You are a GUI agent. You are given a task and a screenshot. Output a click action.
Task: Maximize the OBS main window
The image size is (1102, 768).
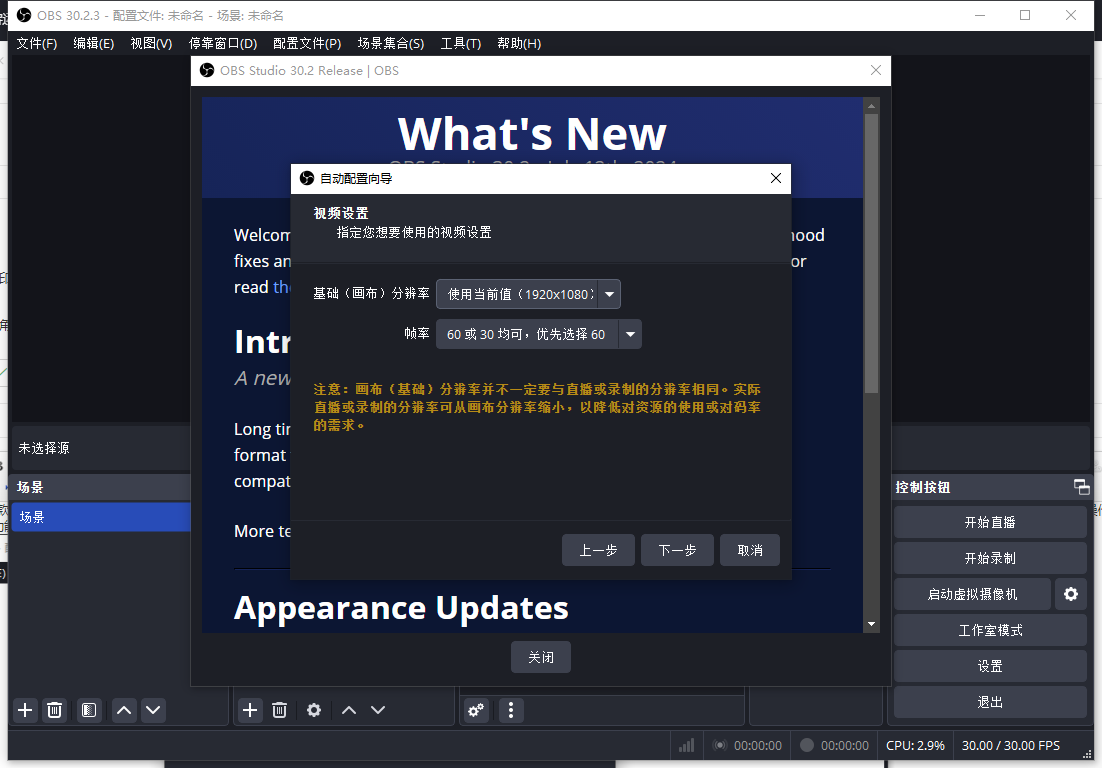[x=1025, y=15]
